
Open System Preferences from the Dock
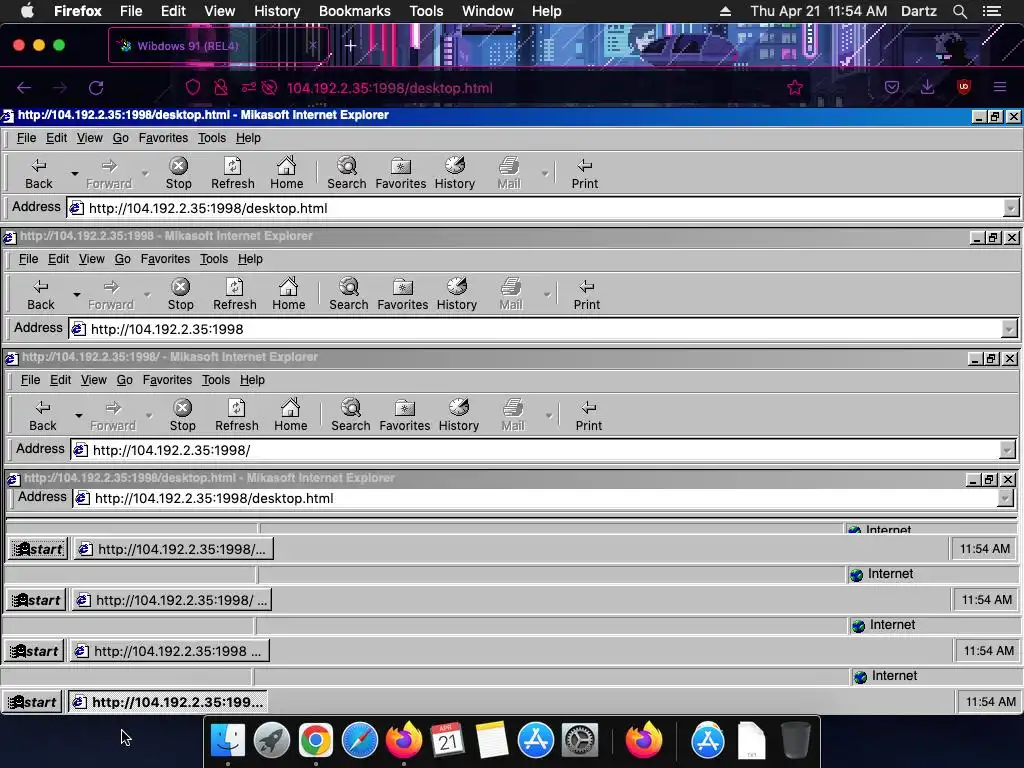580,740
